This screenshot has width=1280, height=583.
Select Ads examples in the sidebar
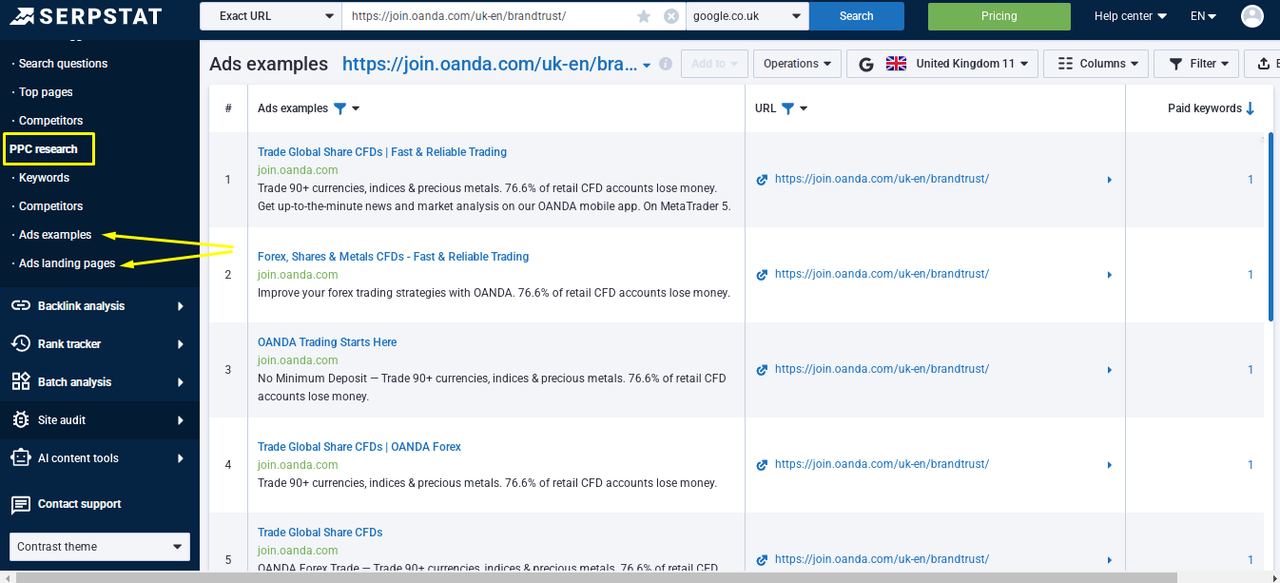(55, 235)
